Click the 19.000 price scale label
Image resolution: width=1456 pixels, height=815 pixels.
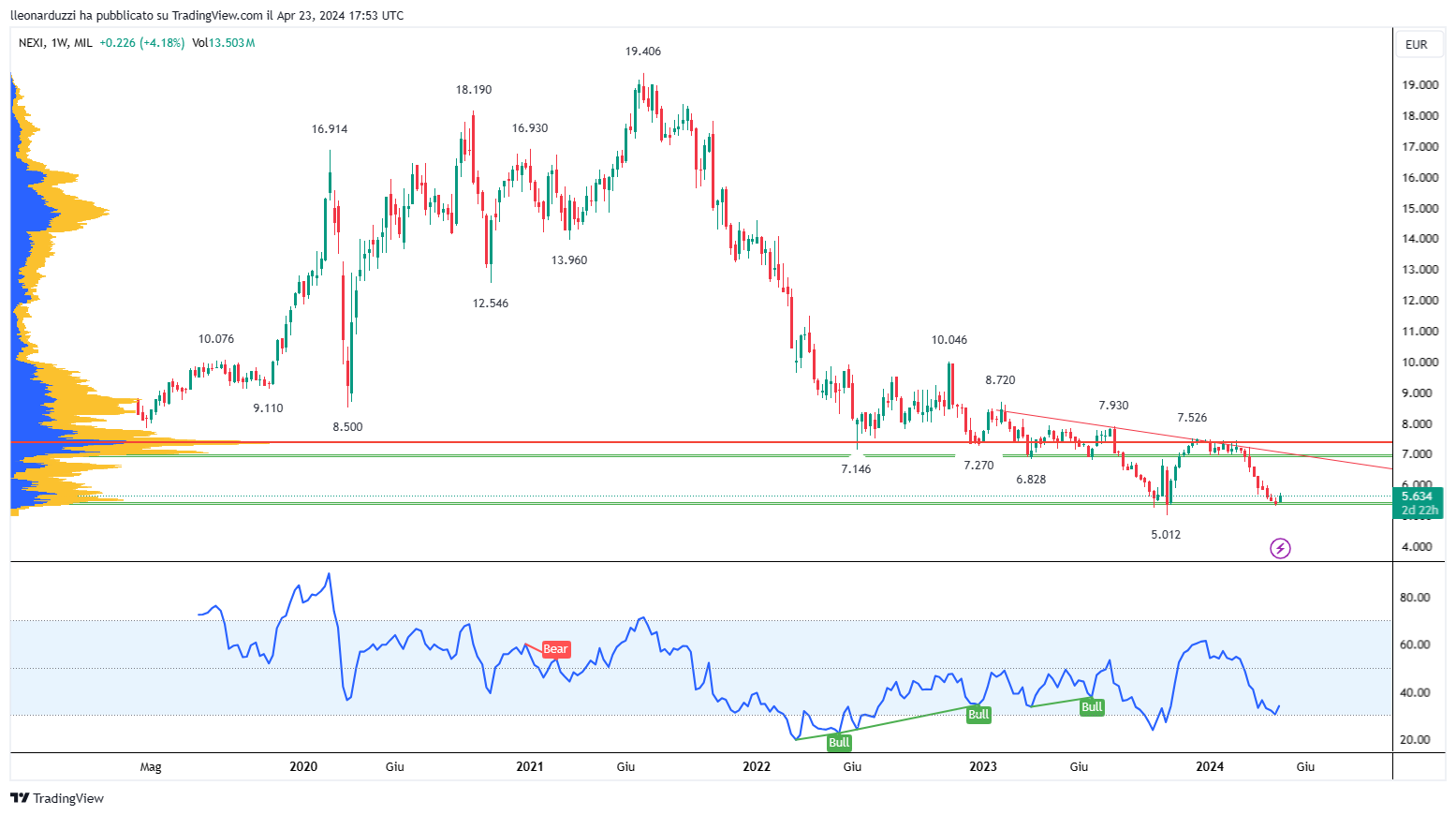1419,85
